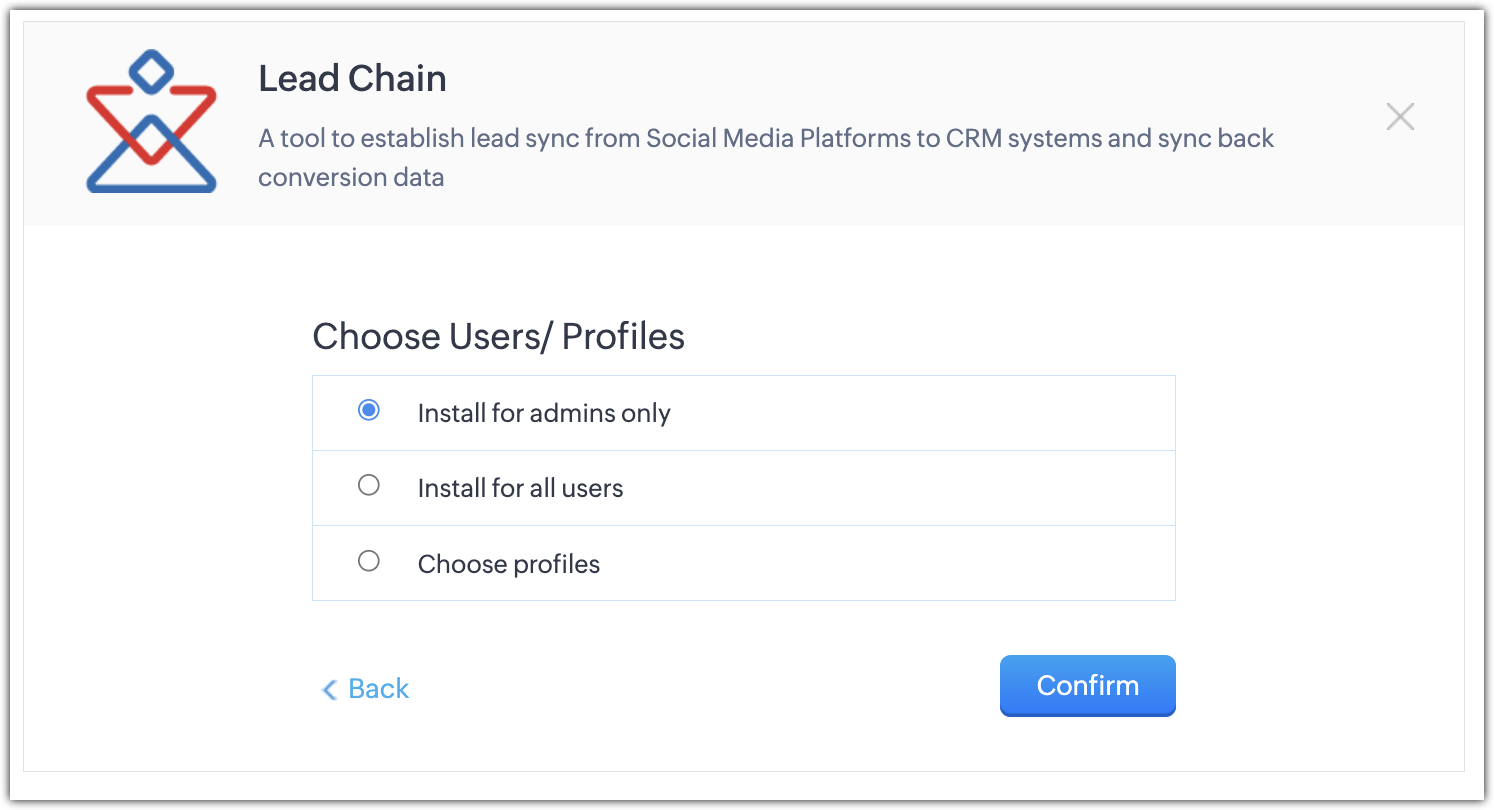Click the left chevron beside Back
This screenshot has height=810, width=1494.
(x=329, y=690)
